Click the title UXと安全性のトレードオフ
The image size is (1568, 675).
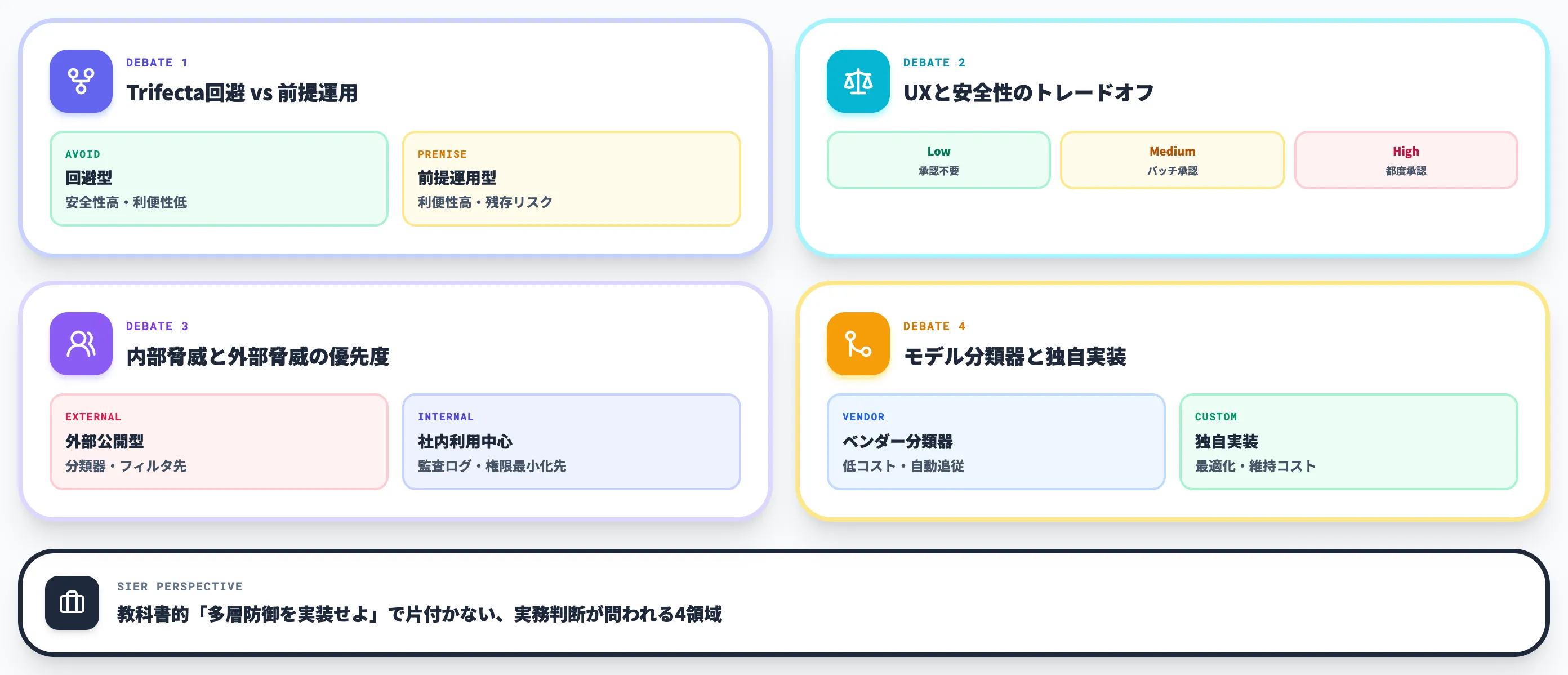1028,92
